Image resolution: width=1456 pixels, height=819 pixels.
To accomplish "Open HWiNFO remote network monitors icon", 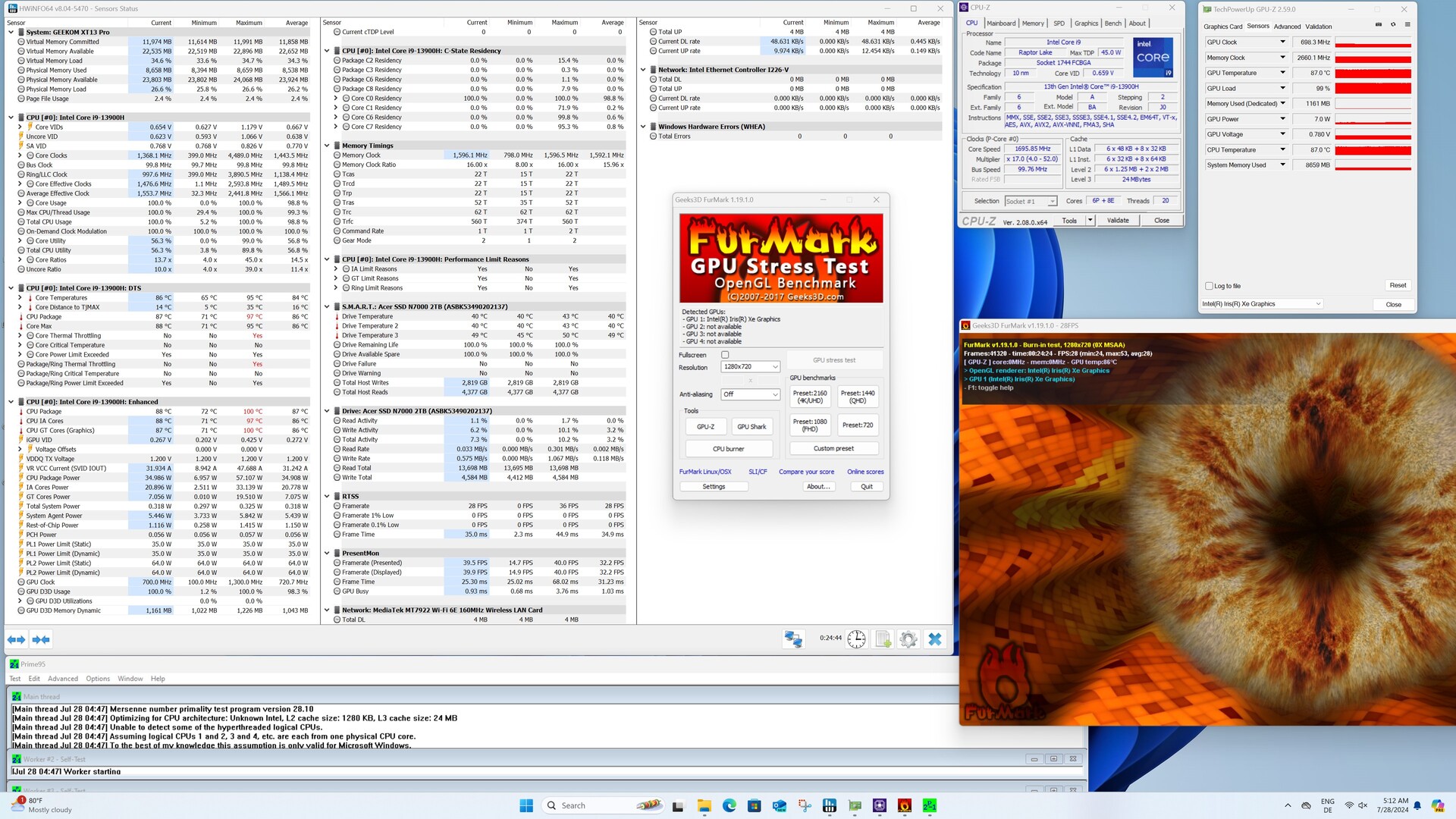I will coord(793,639).
